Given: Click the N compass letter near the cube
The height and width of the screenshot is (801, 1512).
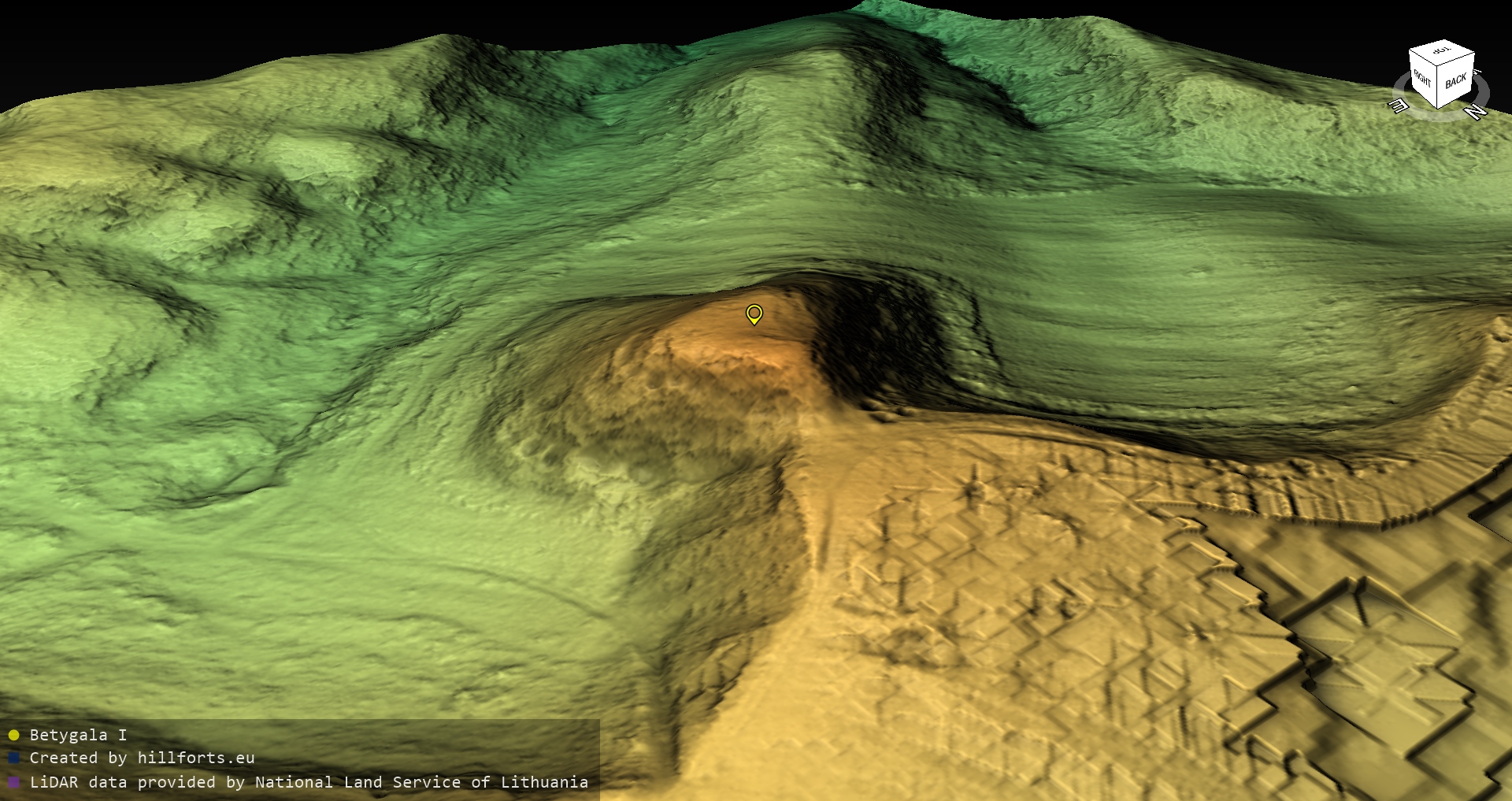Looking at the screenshot, I should 1475,112.
